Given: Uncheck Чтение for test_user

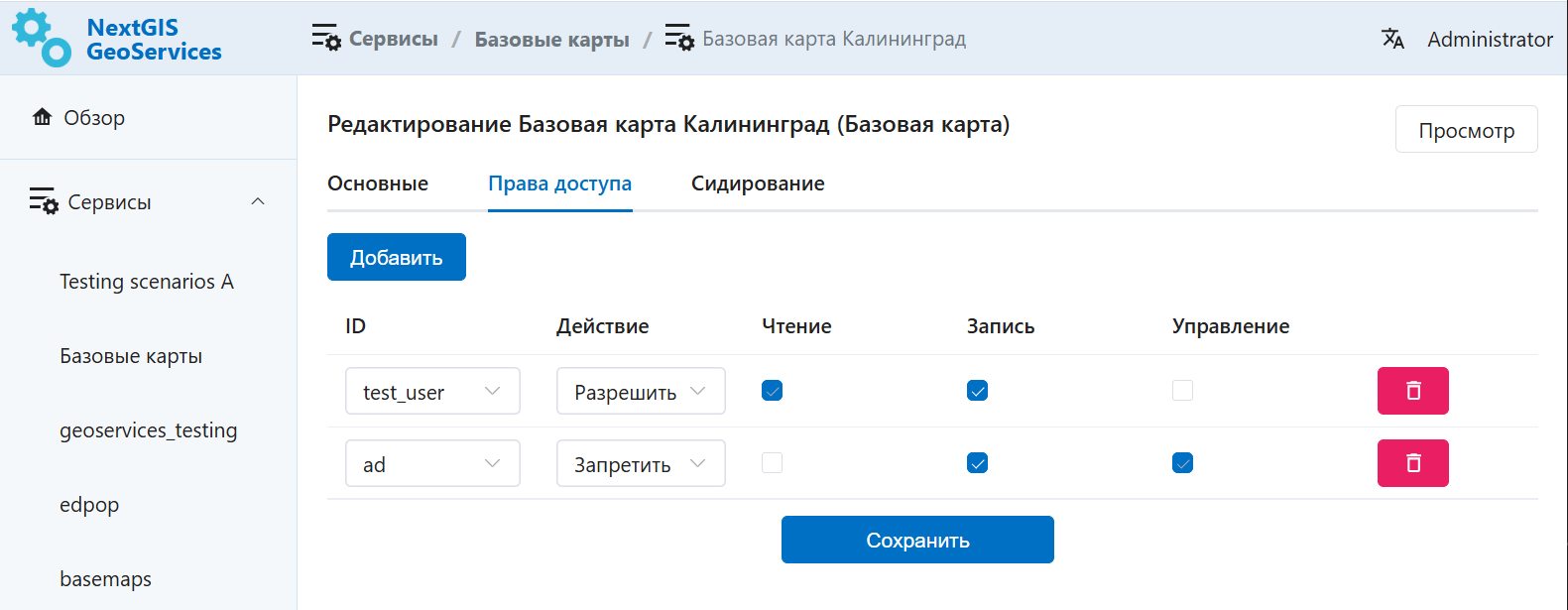Looking at the screenshot, I should (x=773, y=391).
